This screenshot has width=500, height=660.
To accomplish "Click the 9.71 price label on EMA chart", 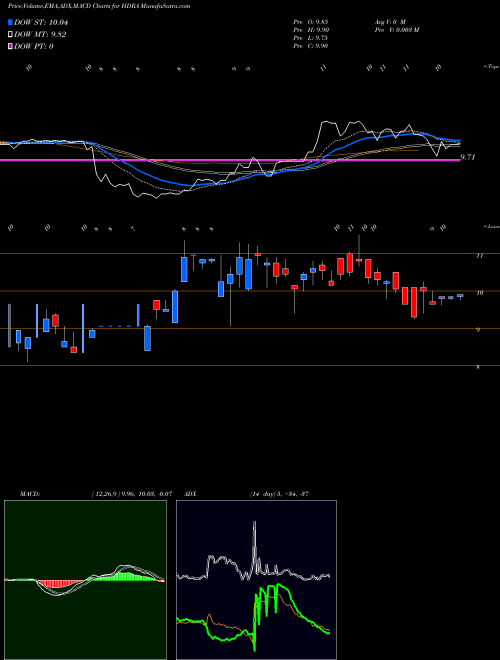I will [x=468, y=157].
